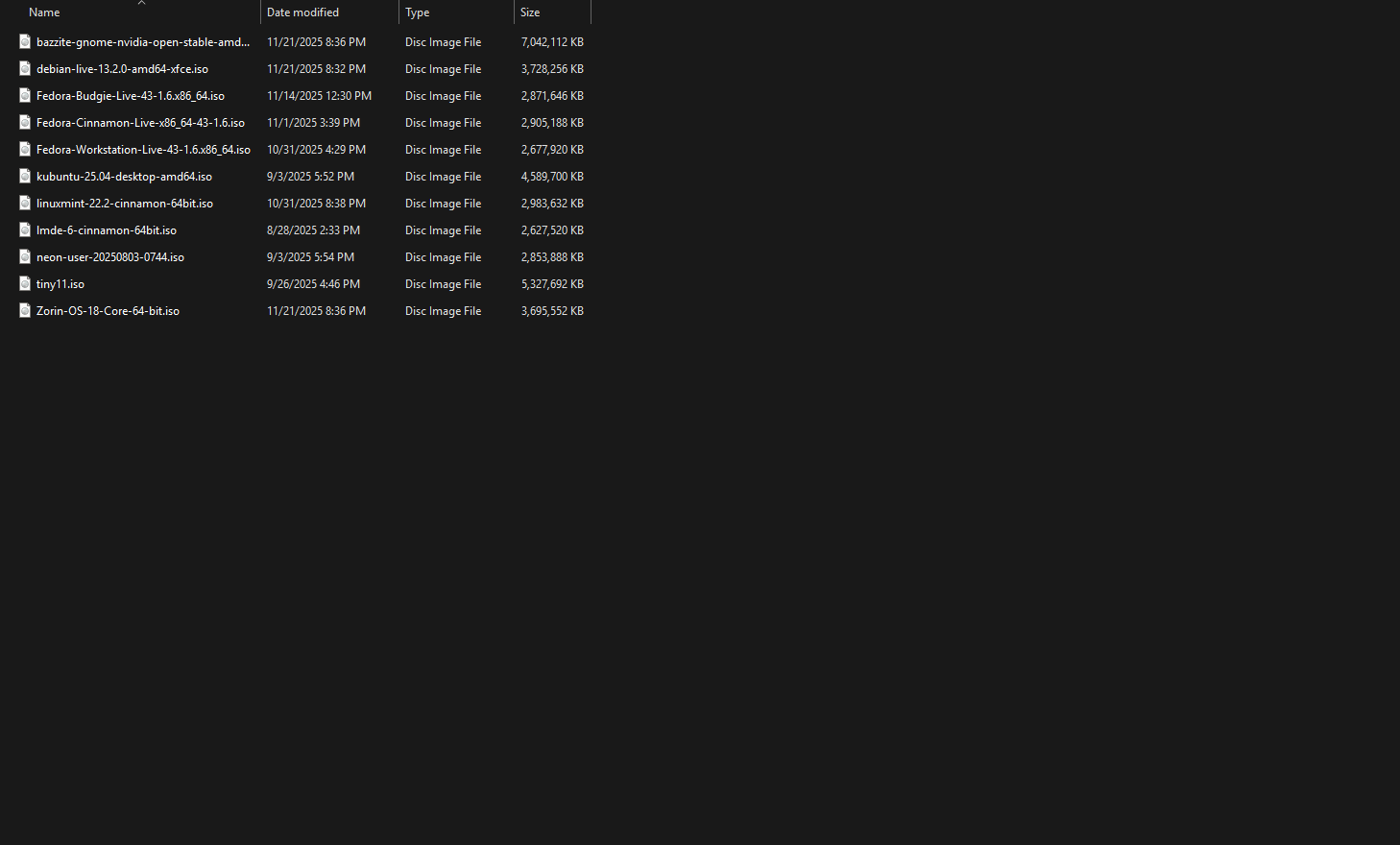1400x845 pixels.
Task: Click the size value 2,871,646 KB
Action: point(552,96)
